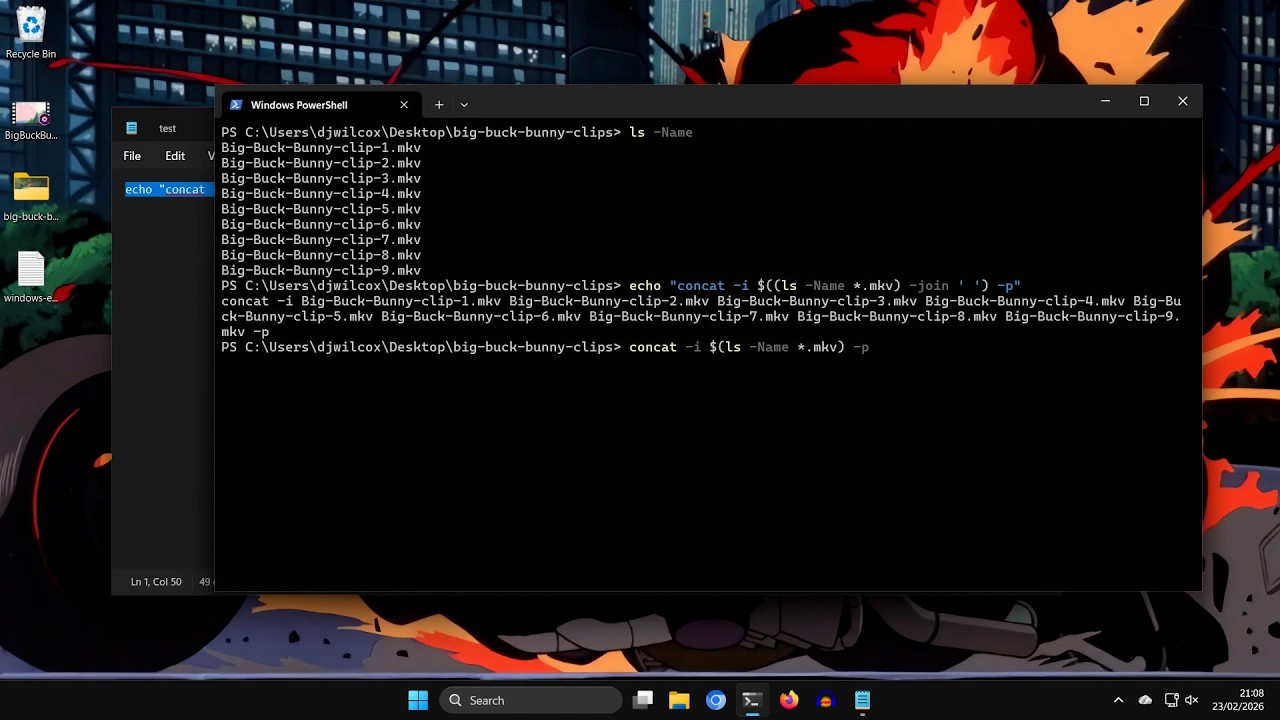Click the Terminal icon in the taskbar

coord(752,700)
